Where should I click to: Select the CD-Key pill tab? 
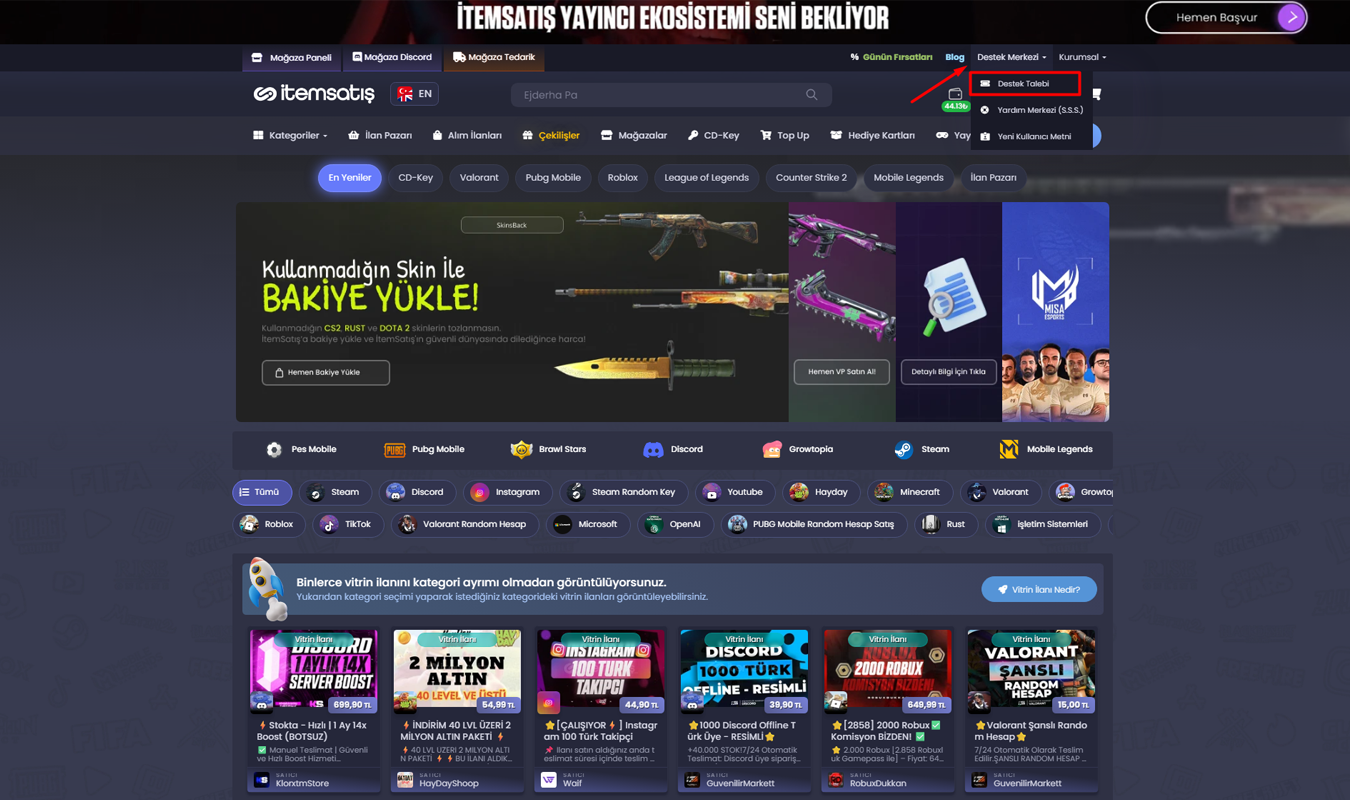pyautogui.click(x=416, y=178)
